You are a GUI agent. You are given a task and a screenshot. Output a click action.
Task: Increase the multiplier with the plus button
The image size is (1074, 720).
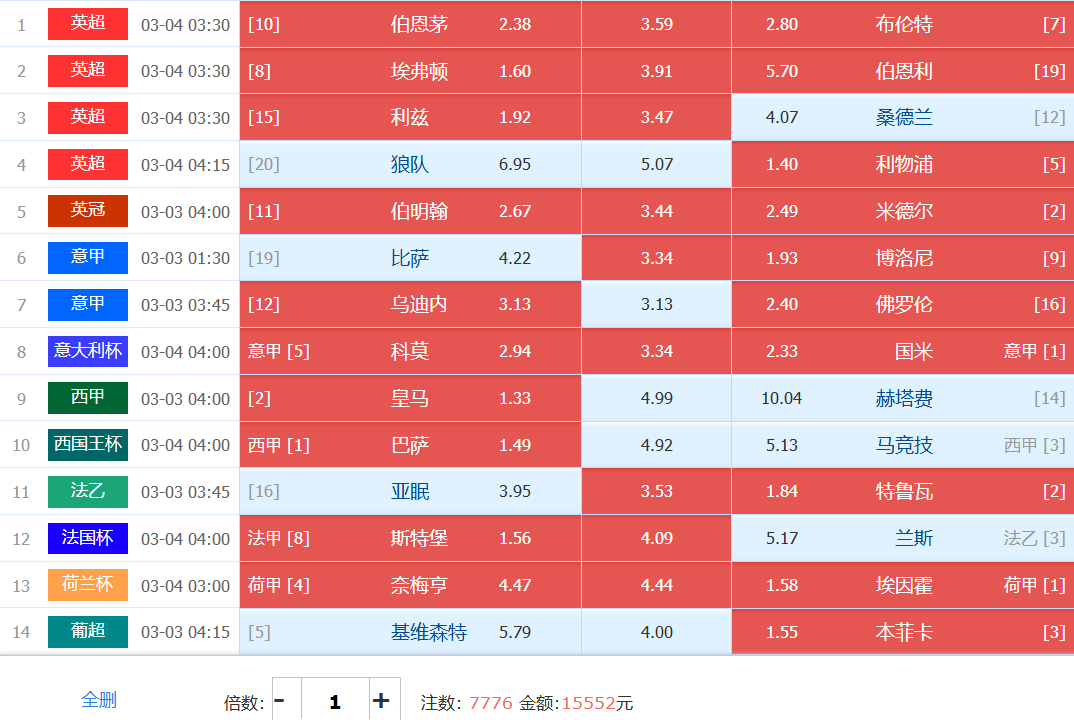coord(381,701)
